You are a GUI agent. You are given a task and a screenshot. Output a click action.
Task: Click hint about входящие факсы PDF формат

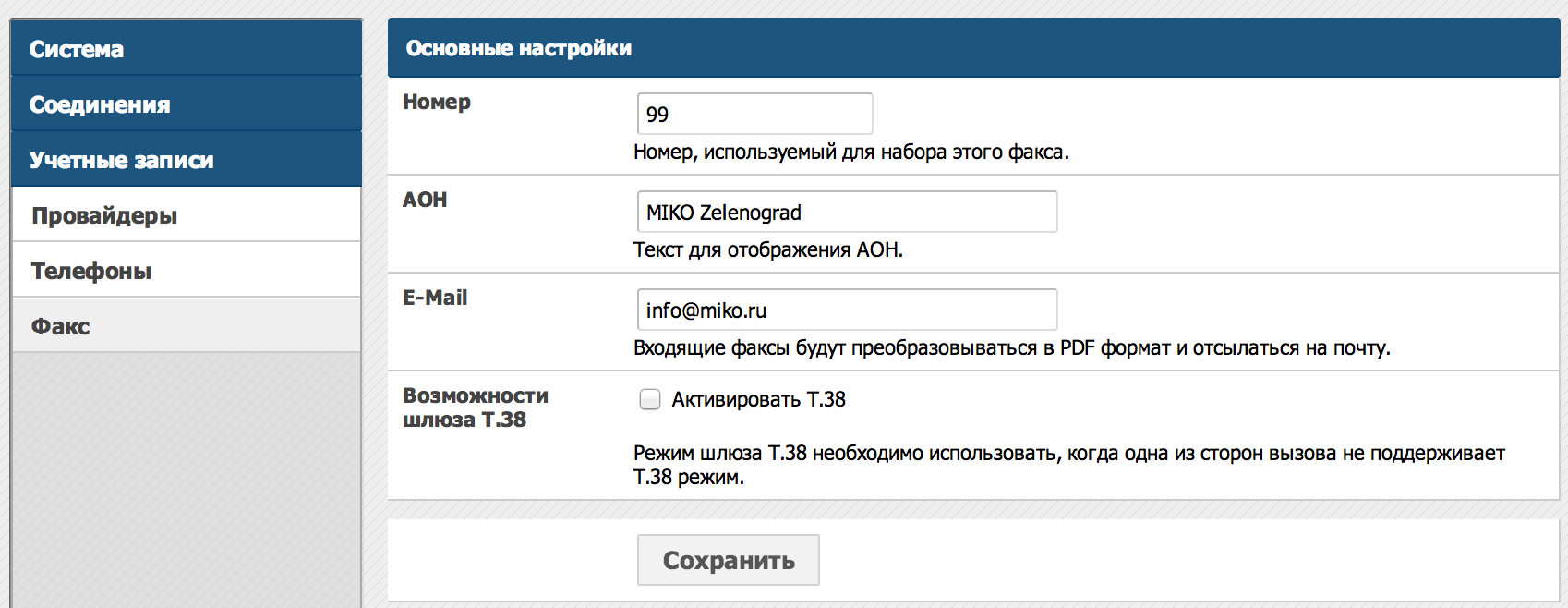(1012, 347)
